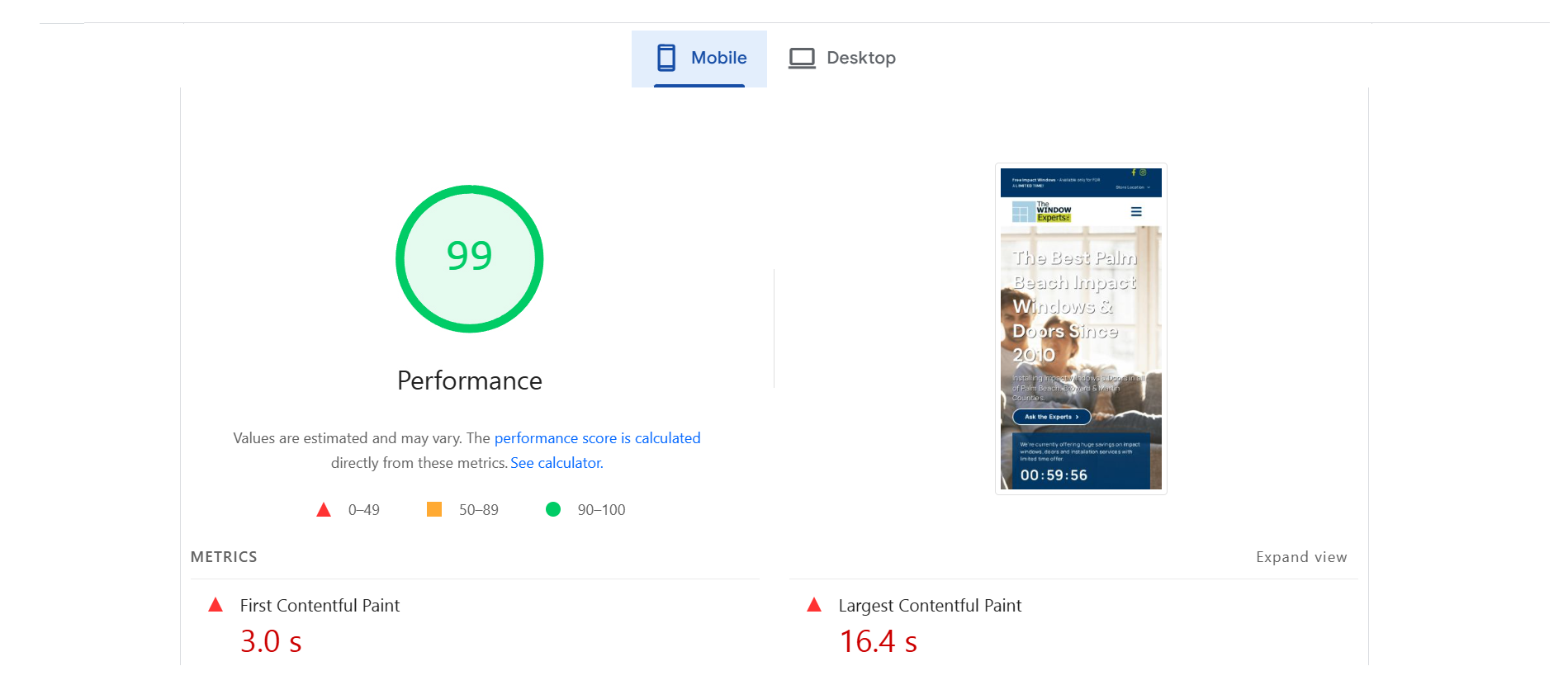Click the green circle 90–100 legend marker
This screenshot has height=685, width=1568.
[x=553, y=509]
